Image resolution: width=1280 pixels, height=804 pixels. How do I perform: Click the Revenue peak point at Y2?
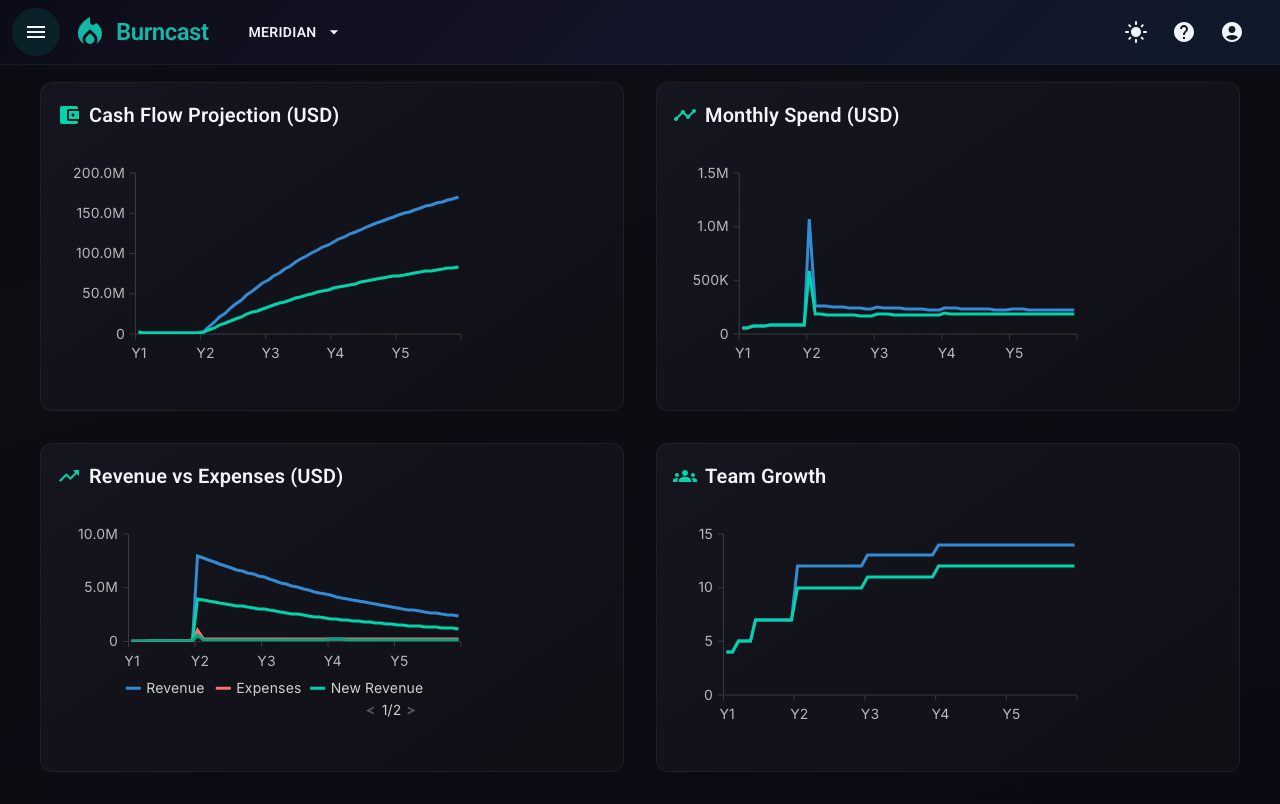198,556
